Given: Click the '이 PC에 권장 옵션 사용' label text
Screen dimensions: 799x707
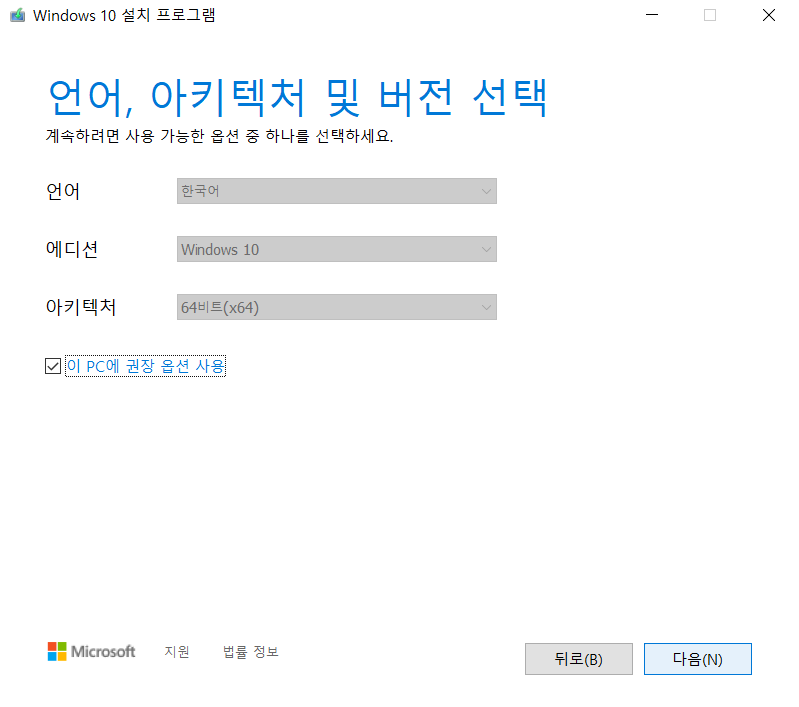Looking at the screenshot, I should point(146,366).
